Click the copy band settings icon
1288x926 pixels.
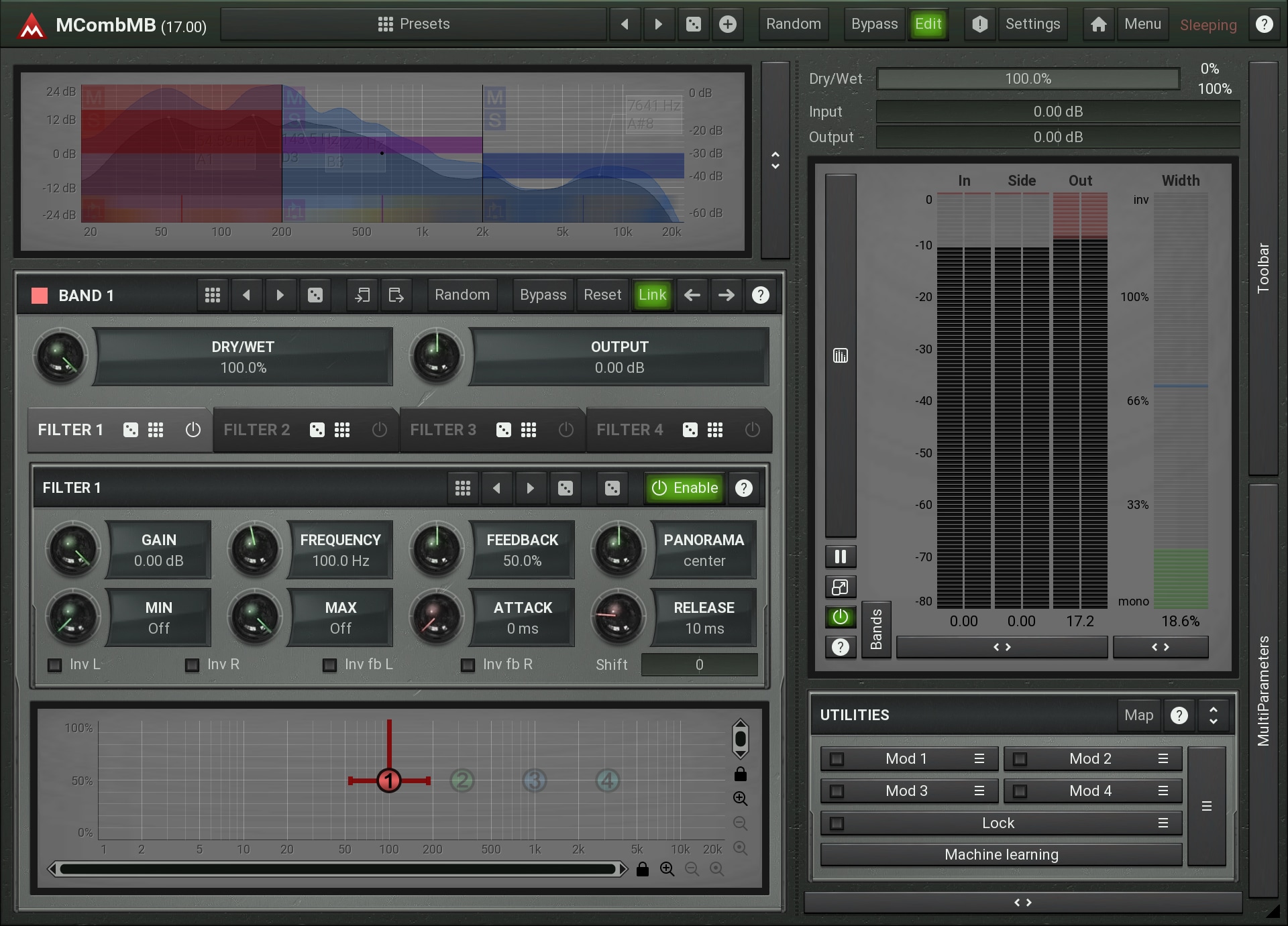pyautogui.click(x=362, y=295)
